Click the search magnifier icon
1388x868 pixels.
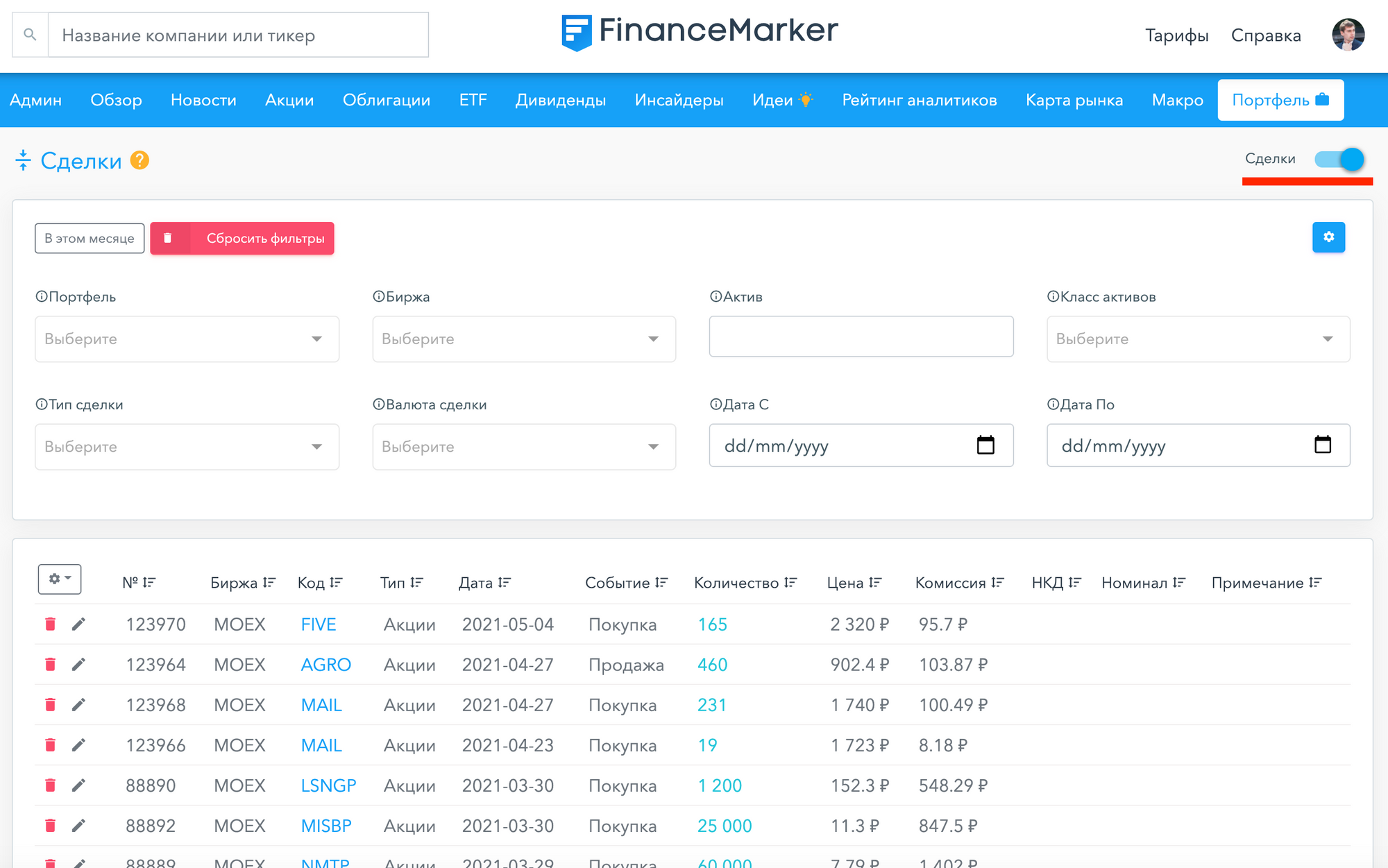[30, 35]
